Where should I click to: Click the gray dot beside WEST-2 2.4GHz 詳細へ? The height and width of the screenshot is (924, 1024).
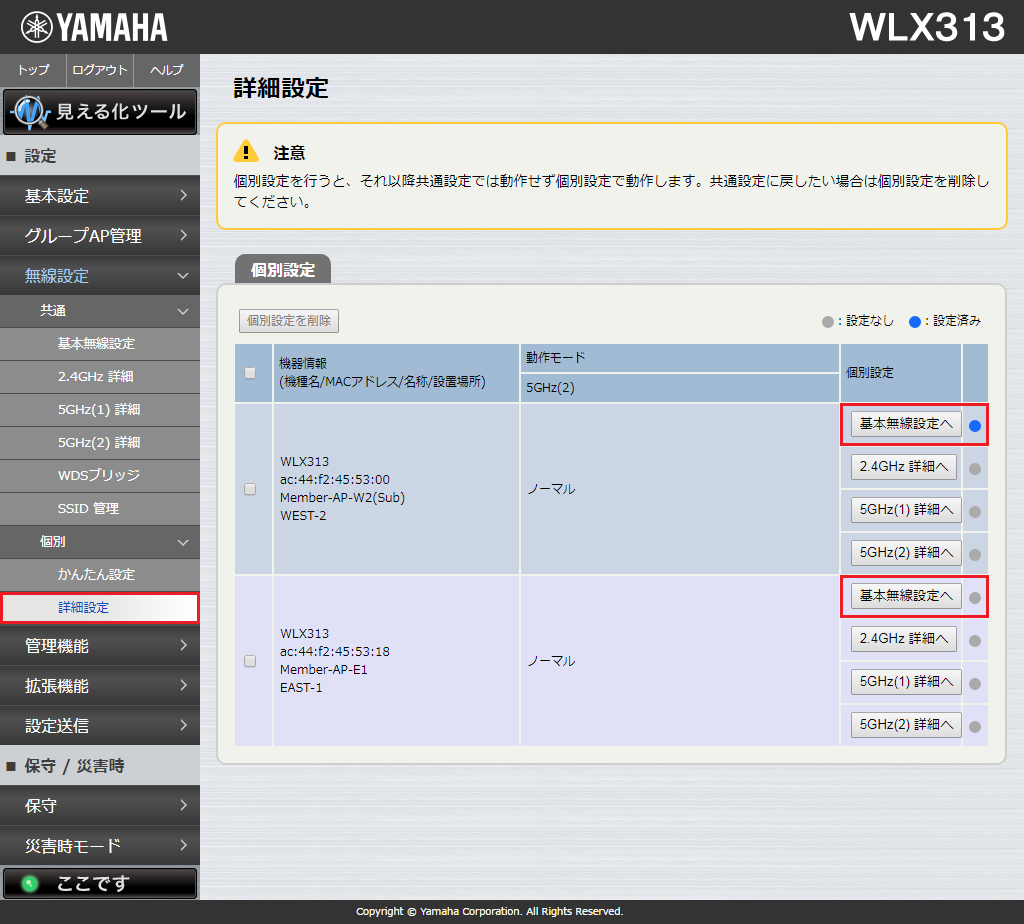point(975,467)
